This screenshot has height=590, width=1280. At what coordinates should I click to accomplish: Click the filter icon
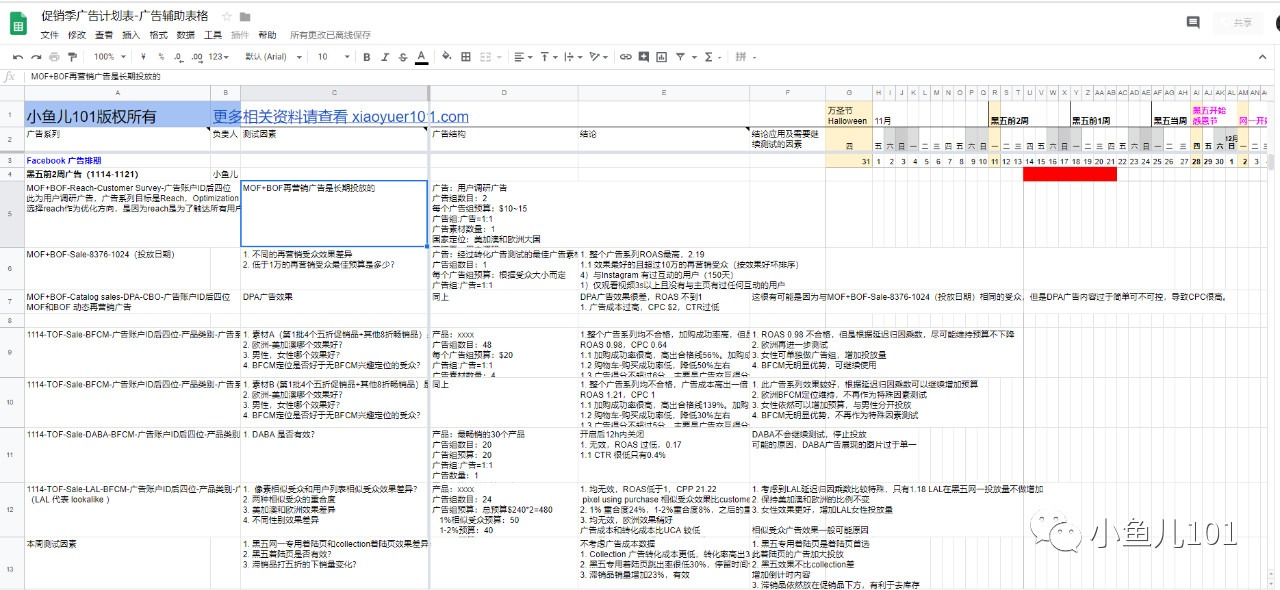681,56
